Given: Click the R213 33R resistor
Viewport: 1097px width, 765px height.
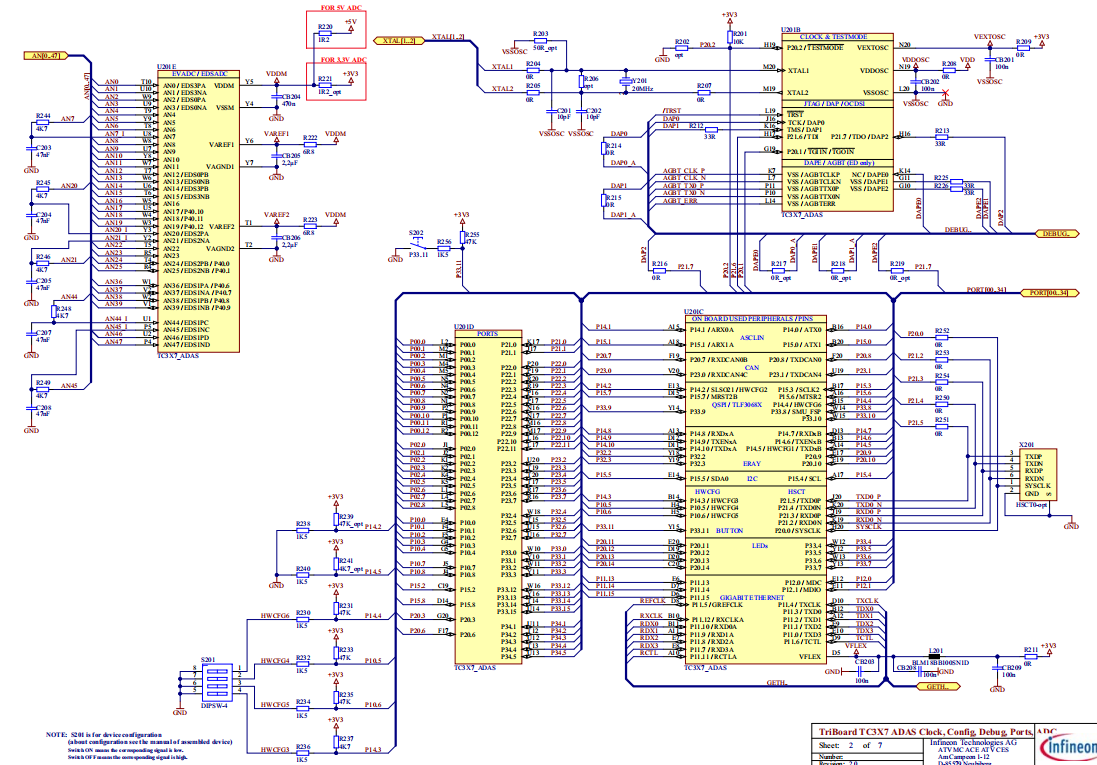Looking at the screenshot, I should [x=941, y=136].
